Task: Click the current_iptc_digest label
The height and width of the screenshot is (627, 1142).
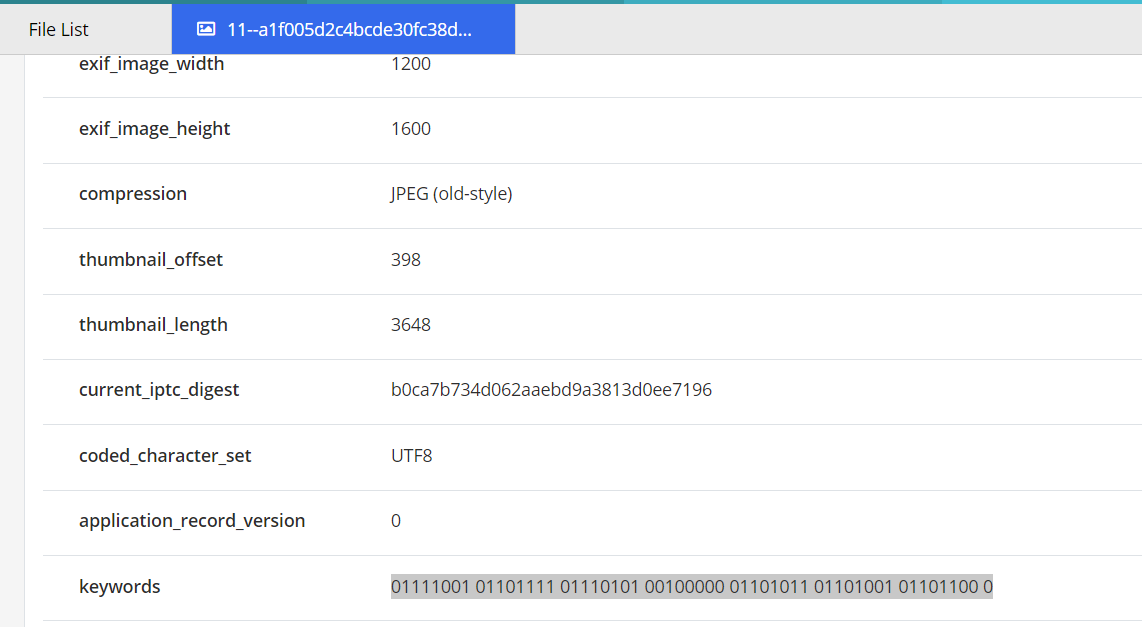Action: pos(159,390)
